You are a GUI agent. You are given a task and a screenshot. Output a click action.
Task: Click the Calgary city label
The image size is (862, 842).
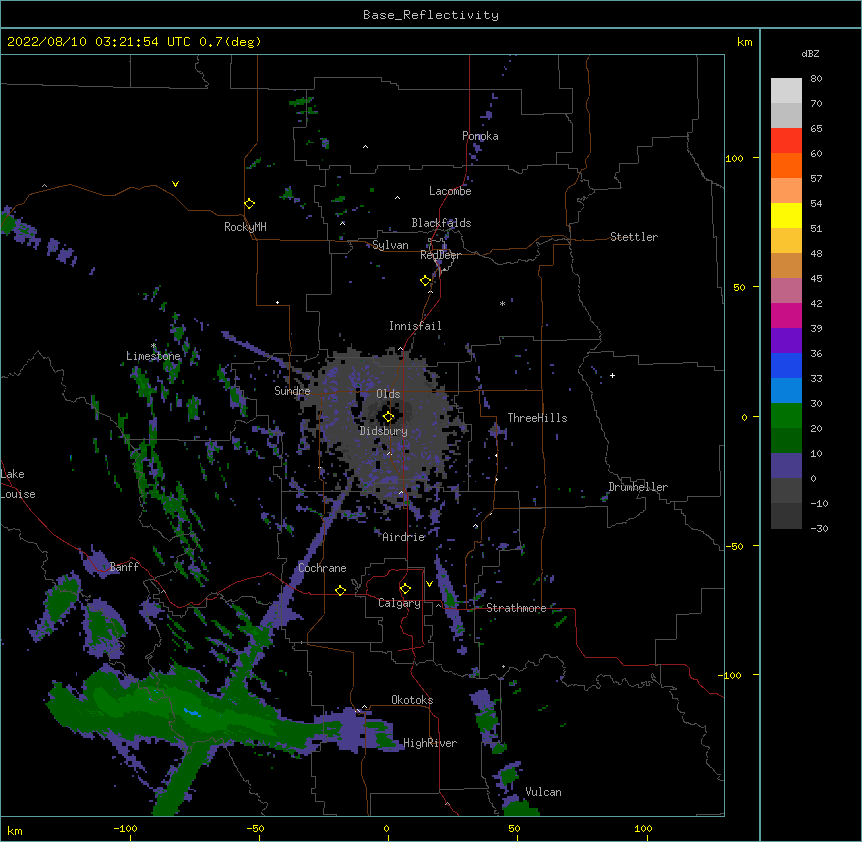point(399,603)
